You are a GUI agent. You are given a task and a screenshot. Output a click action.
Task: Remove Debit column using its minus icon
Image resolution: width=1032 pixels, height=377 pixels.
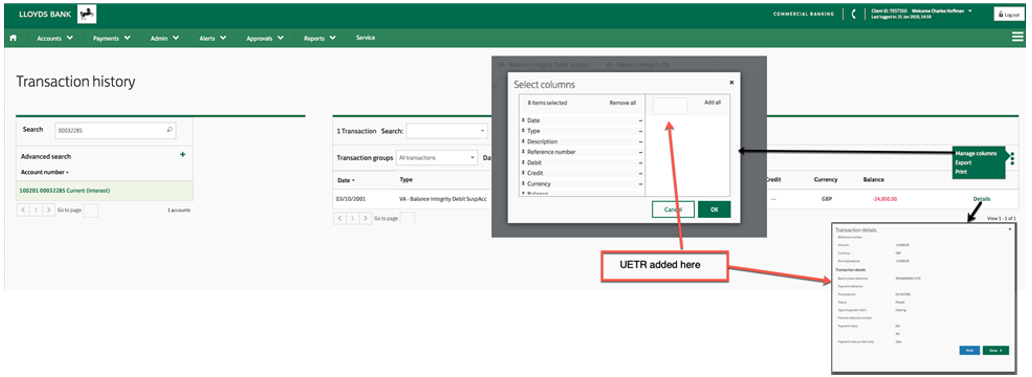[x=640, y=163]
